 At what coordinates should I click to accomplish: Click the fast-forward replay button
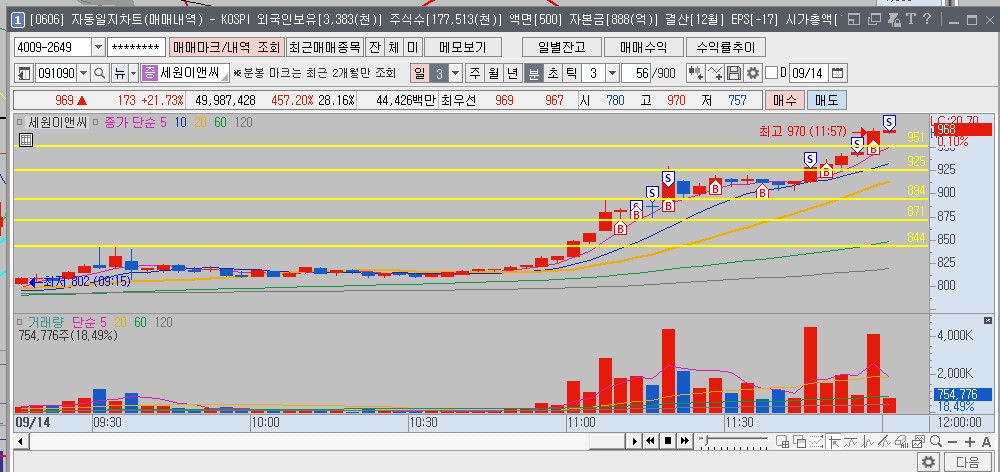tap(685, 441)
